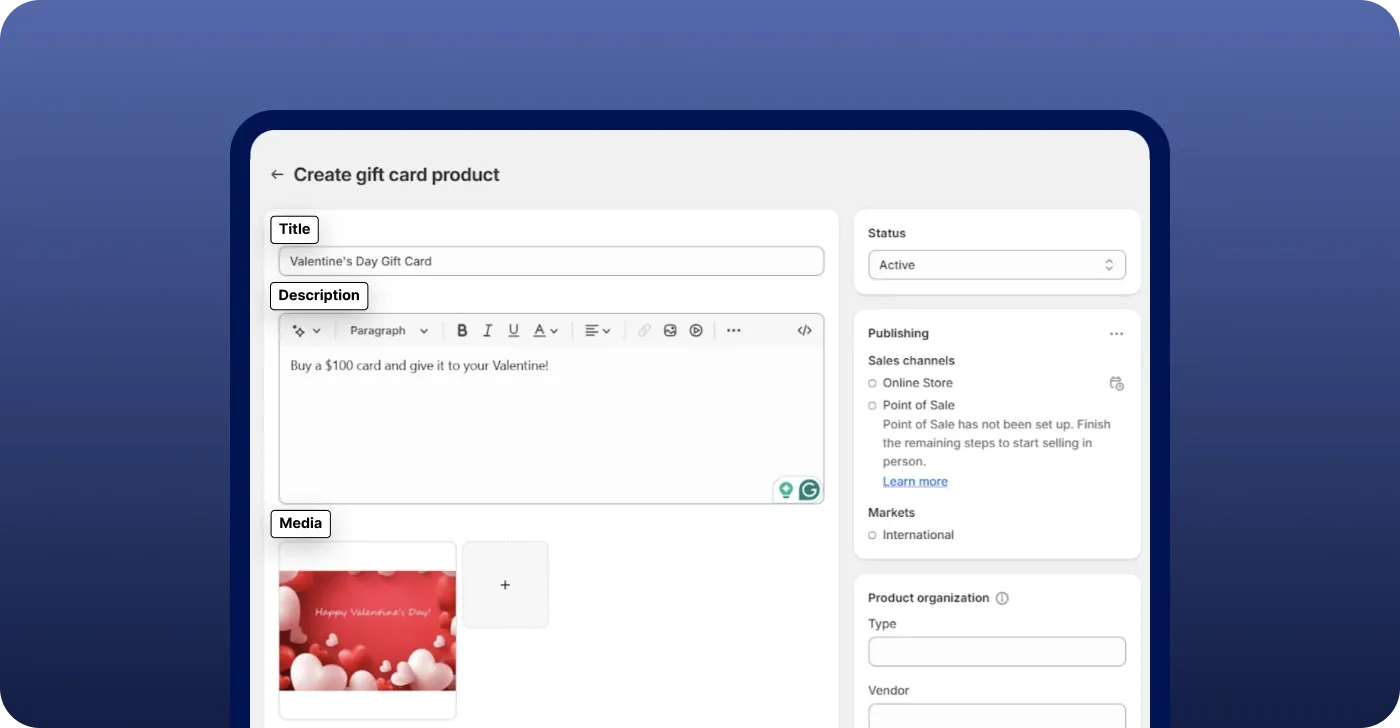Open the Paragraph style dropdown
1400x728 pixels.
(388, 330)
